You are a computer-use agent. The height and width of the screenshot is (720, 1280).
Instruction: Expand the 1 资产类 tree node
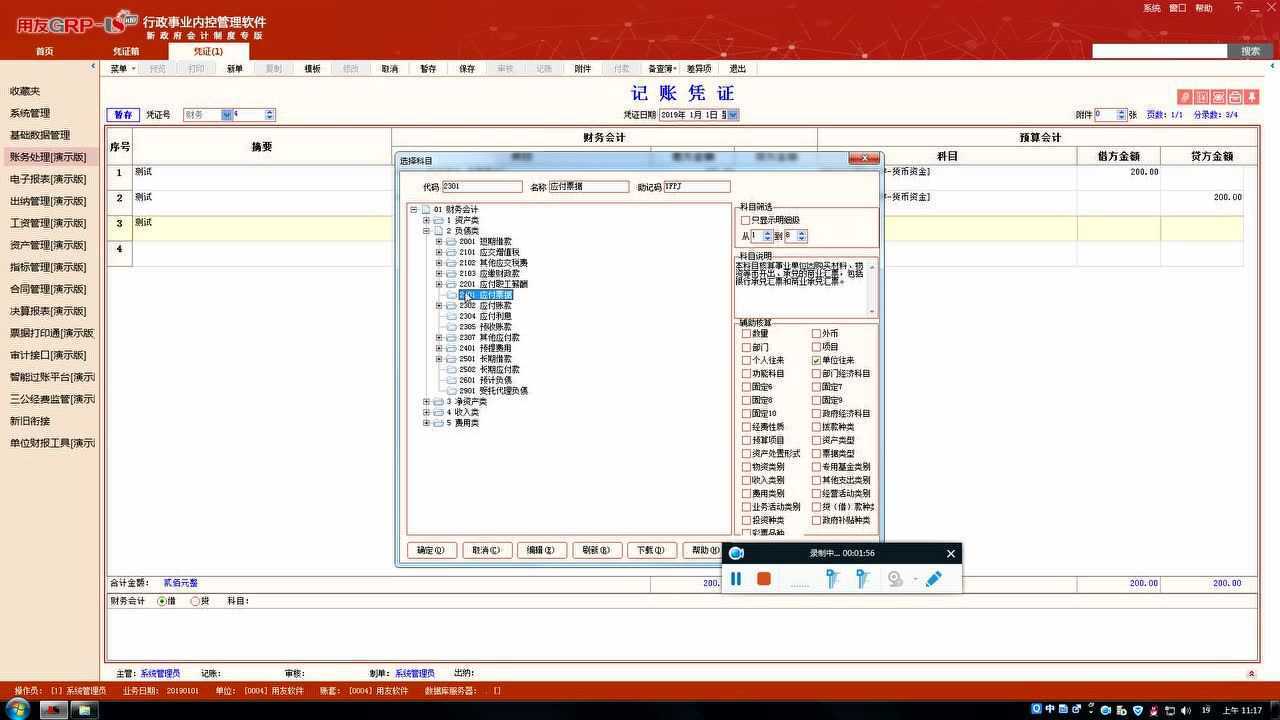426,220
